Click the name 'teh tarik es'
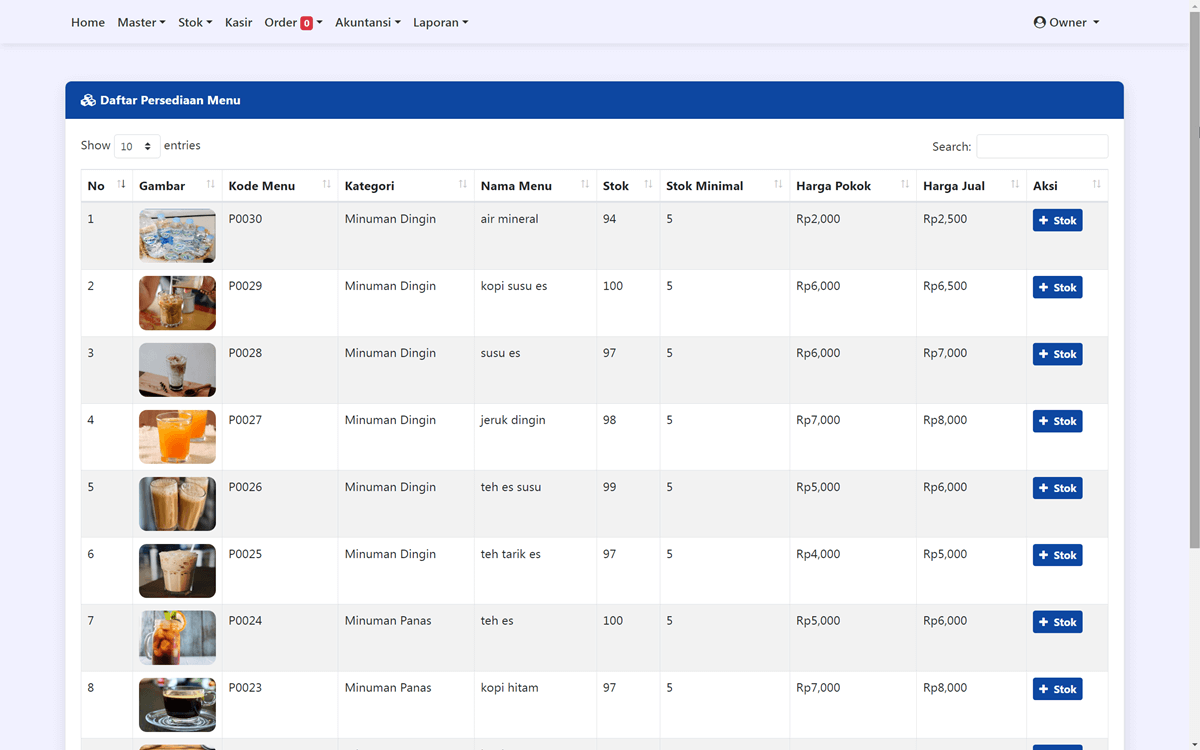Screen dimensions: 1200x750 coord(510,554)
